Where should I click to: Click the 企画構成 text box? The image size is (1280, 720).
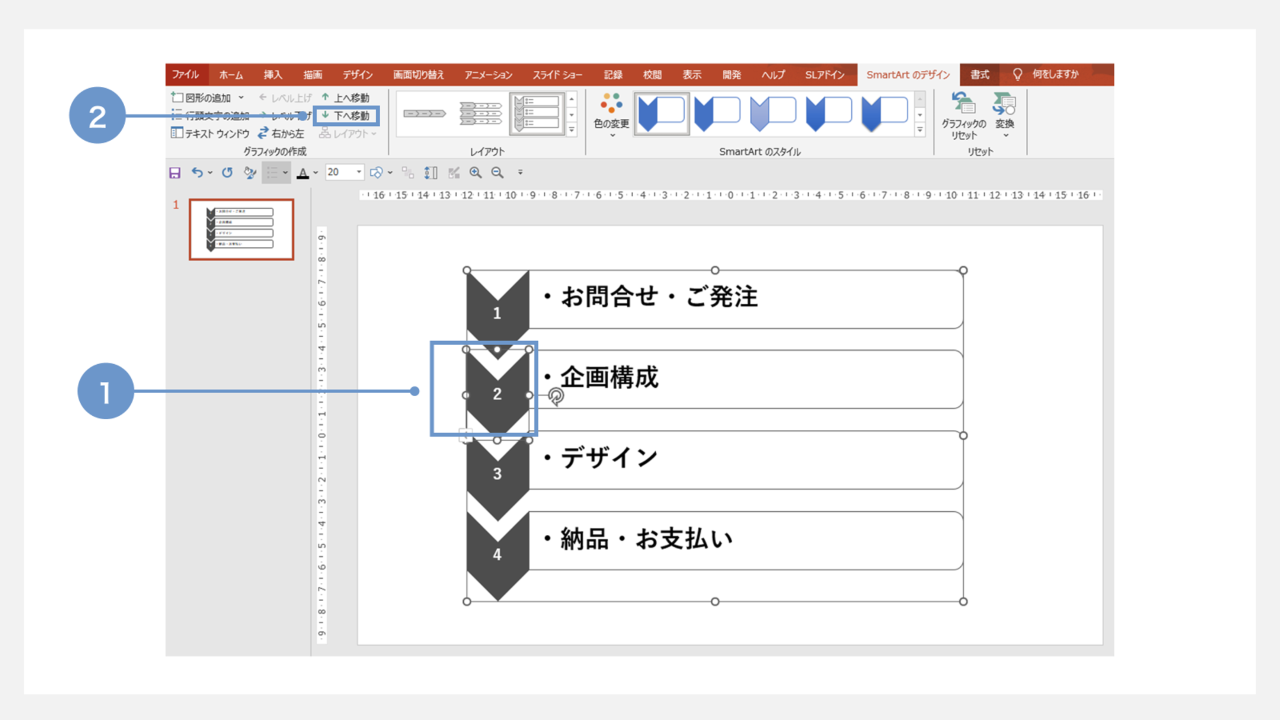pyautogui.click(x=745, y=379)
